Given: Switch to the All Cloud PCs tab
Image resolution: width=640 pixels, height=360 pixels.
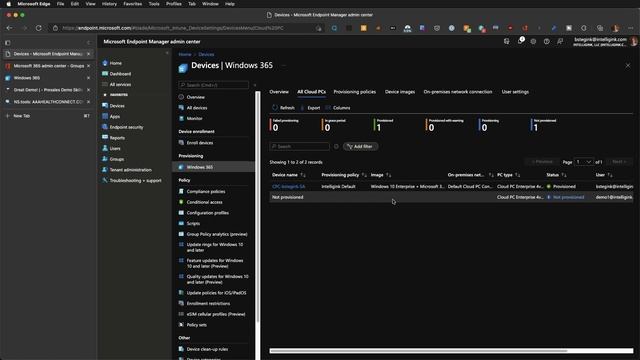Looking at the screenshot, I should tap(311, 92).
